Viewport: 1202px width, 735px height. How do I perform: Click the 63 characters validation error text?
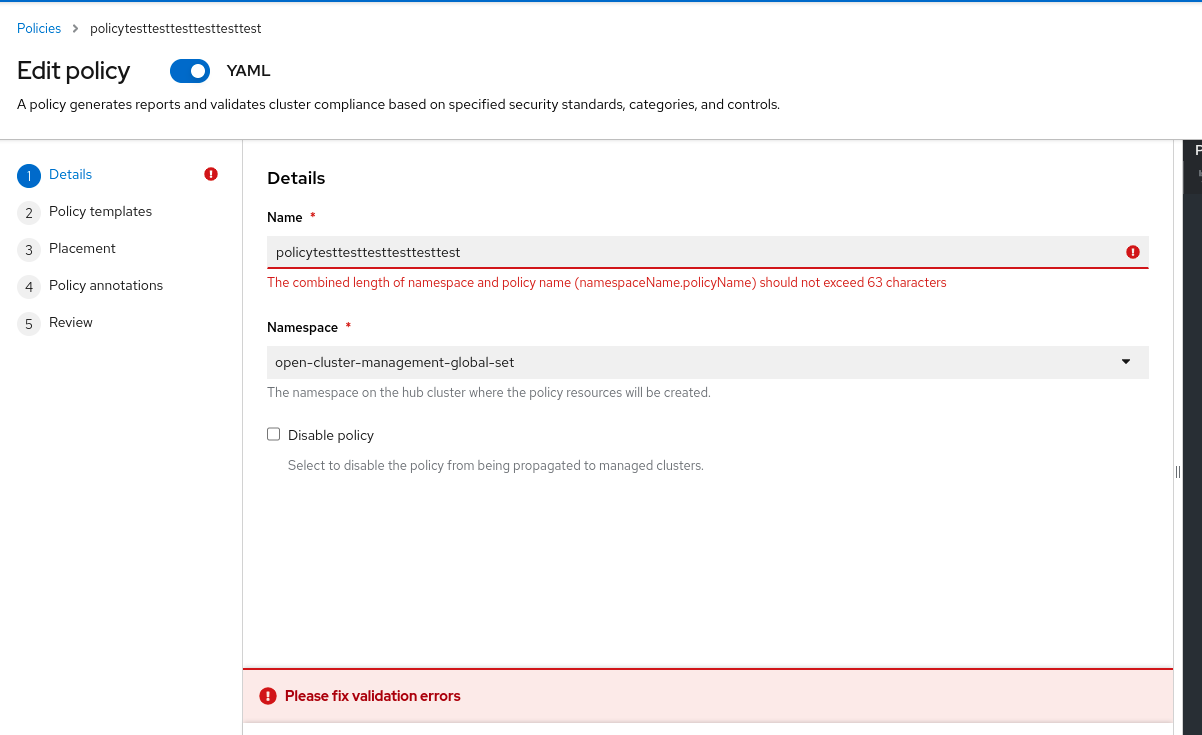[x=606, y=283]
